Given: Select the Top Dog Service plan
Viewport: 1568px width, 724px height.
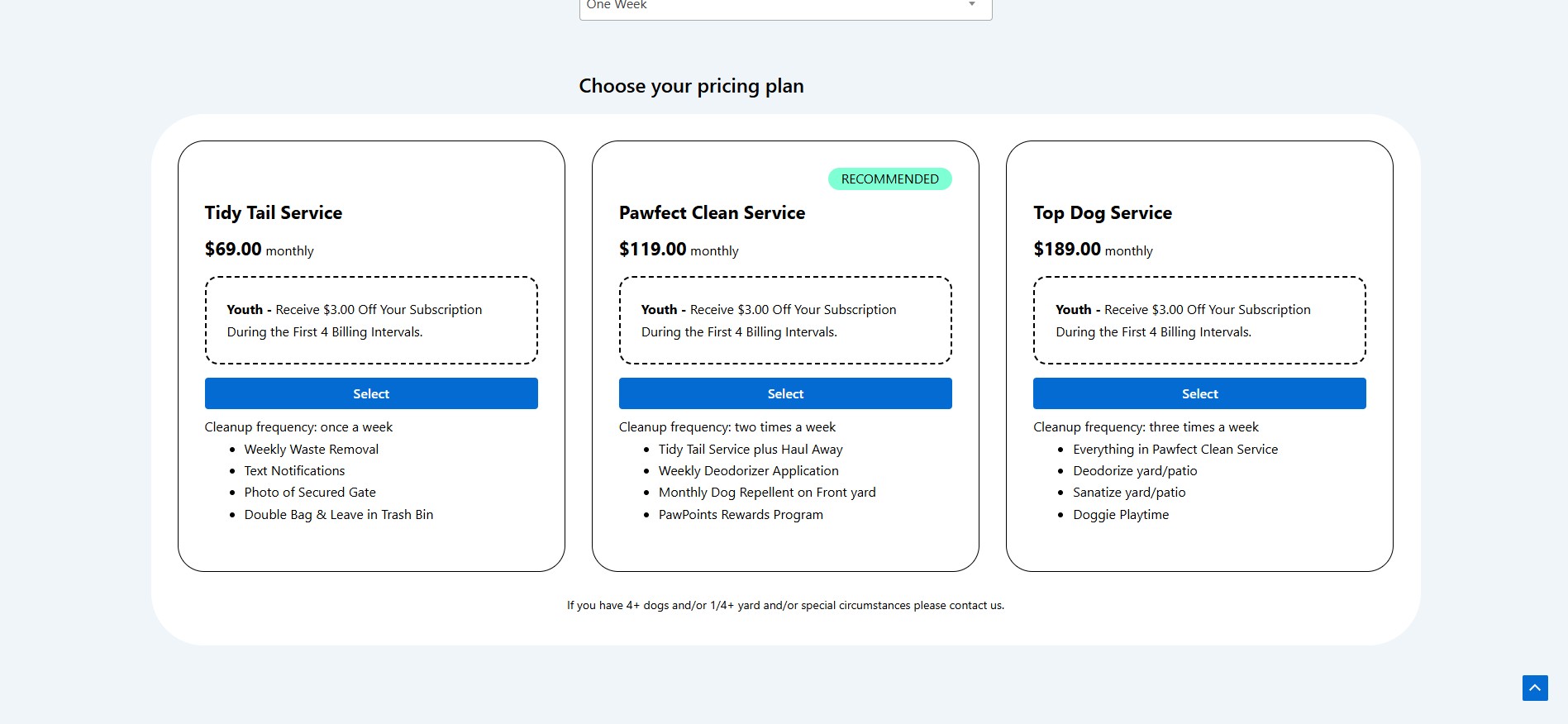Looking at the screenshot, I should (x=1199, y=393).
